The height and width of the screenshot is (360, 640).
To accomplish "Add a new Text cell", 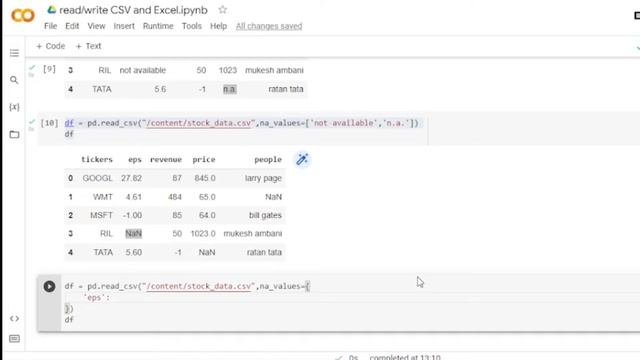I will pos(88,46).
